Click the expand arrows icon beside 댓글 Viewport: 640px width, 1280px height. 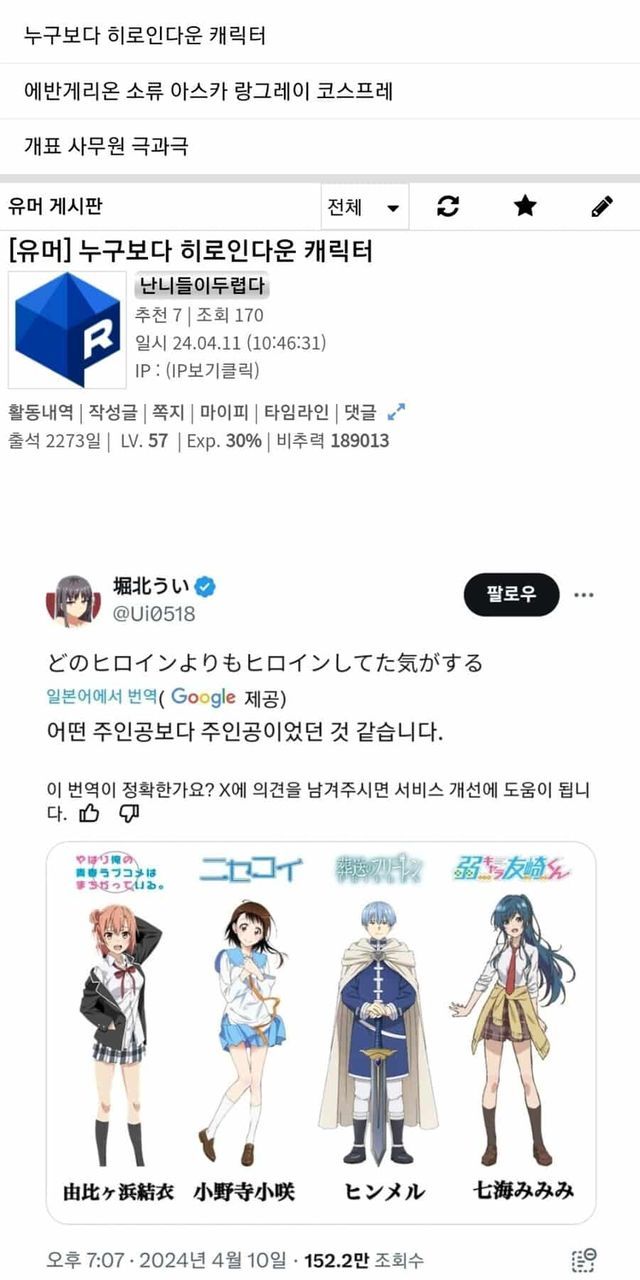pyautogui.click(x=396, y=412)
